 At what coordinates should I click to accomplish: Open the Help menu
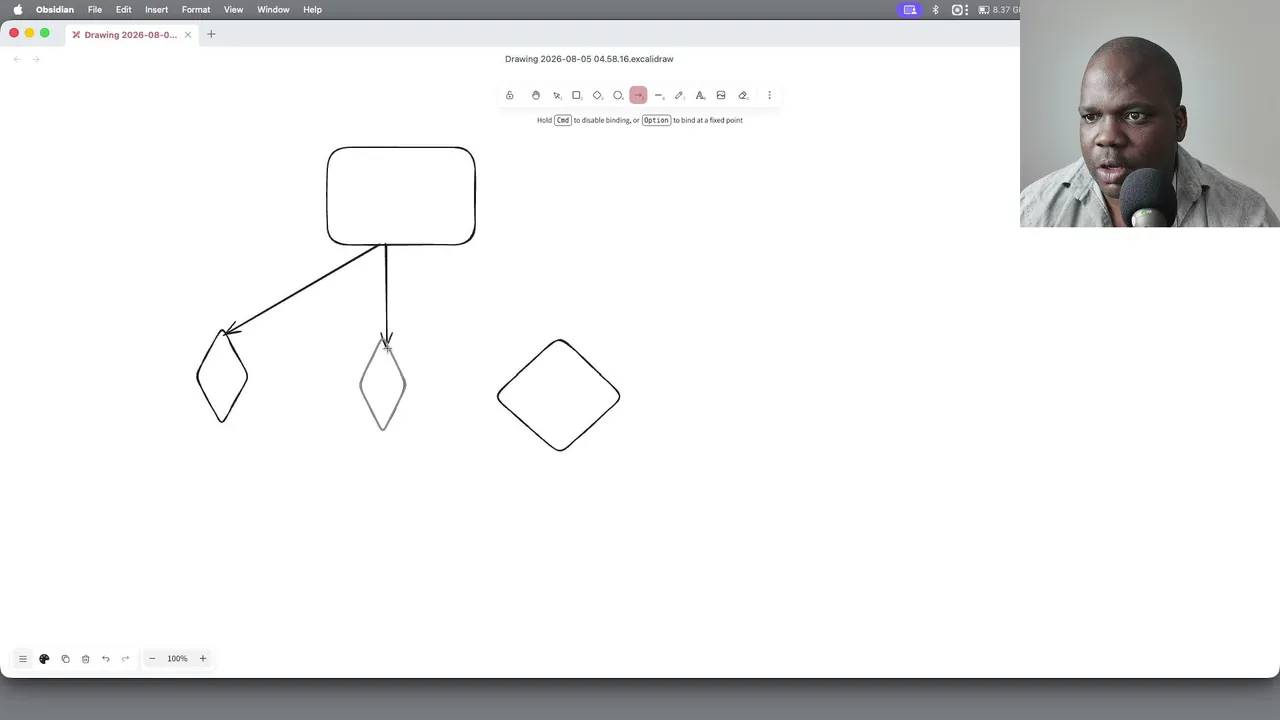(312, 9)
